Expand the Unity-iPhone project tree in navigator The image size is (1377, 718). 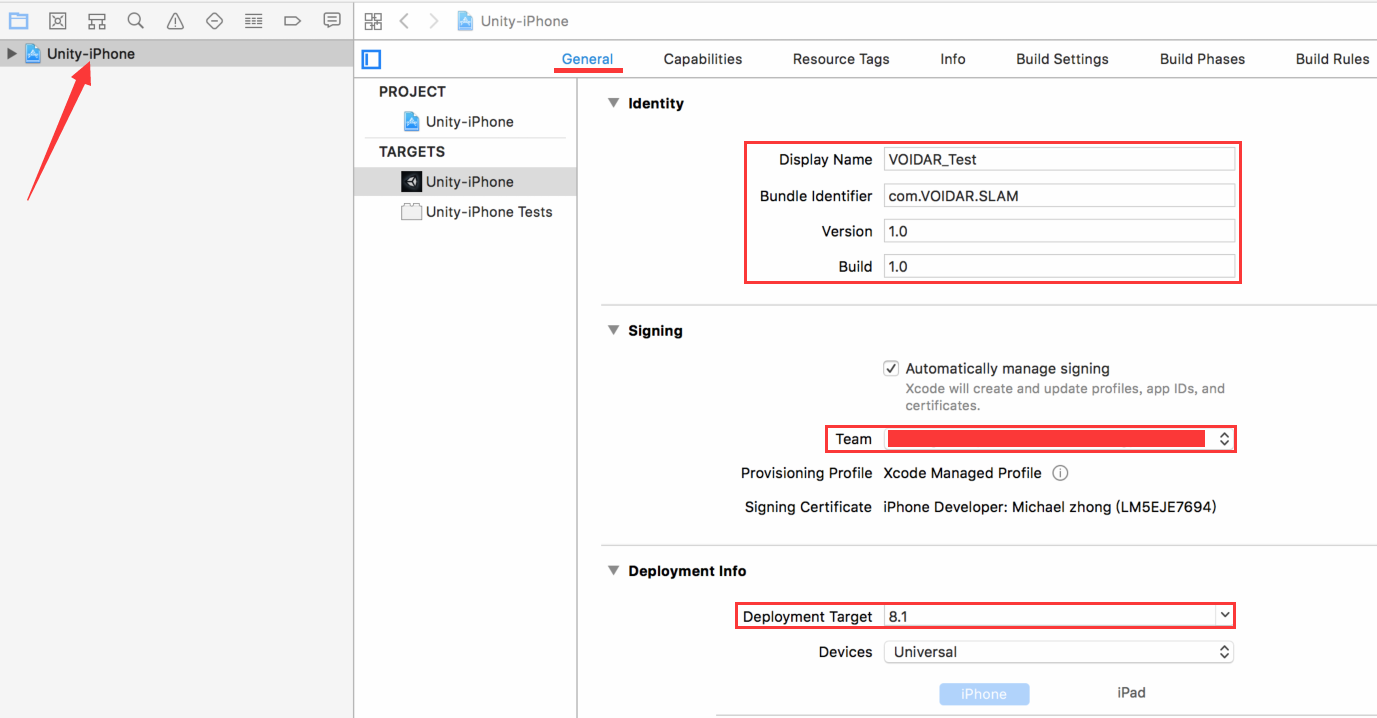[12, 54]
